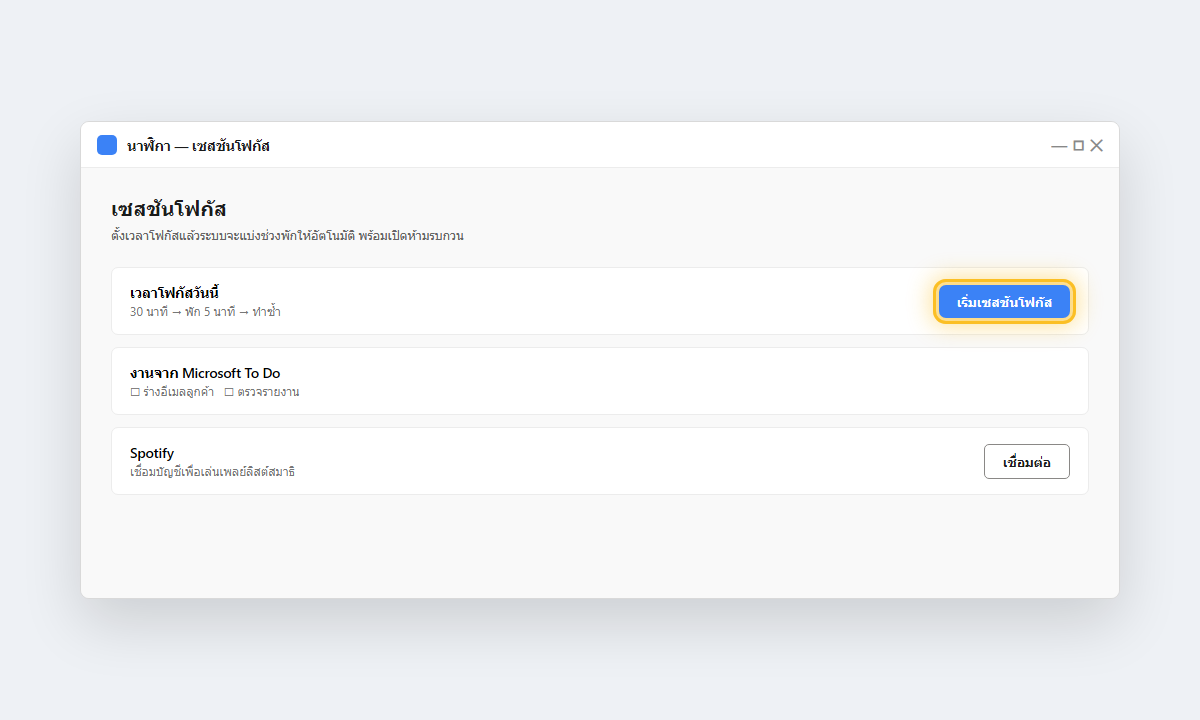Image resolution: width=1200 pixels, height=720 pixels.
Task: Click the blue Clock app icon in title bar
Action: point(107,145)
